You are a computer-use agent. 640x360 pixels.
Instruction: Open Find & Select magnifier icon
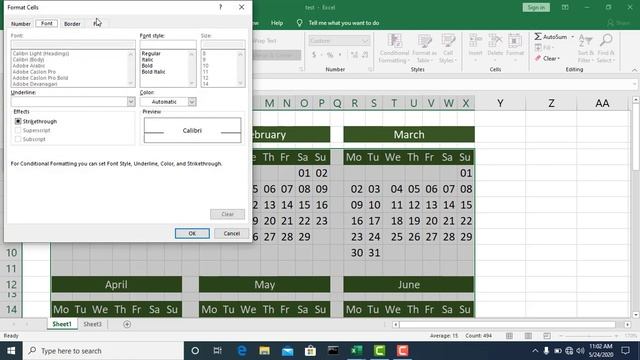(x=606, y=48)
